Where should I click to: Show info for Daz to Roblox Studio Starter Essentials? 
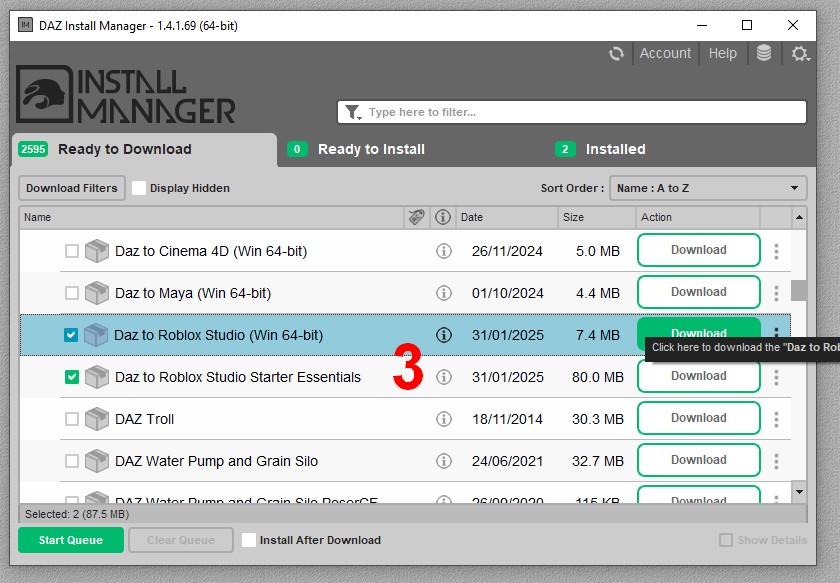point(444,377)
